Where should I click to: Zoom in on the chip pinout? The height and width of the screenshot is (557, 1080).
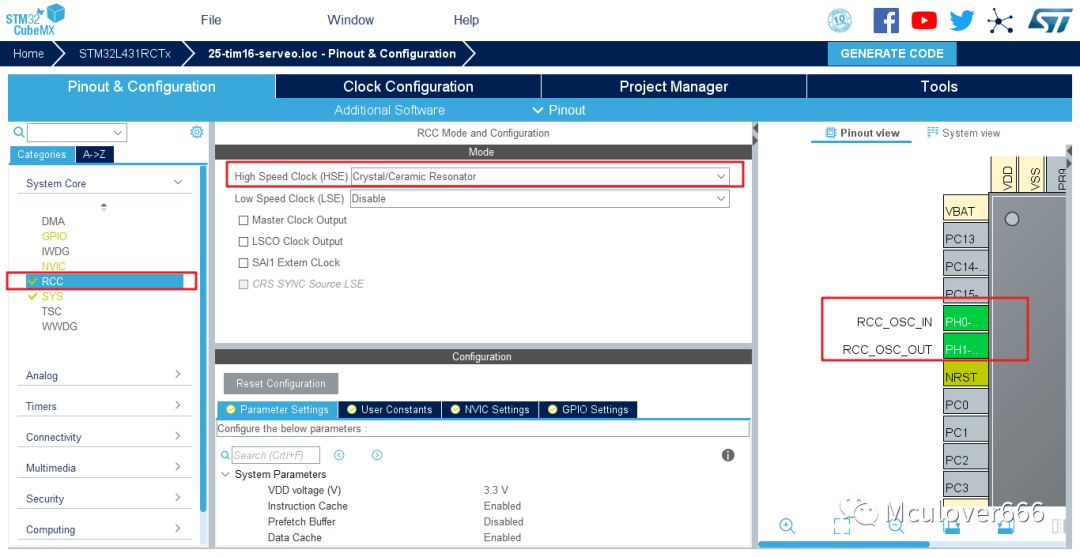coord(787,526)
